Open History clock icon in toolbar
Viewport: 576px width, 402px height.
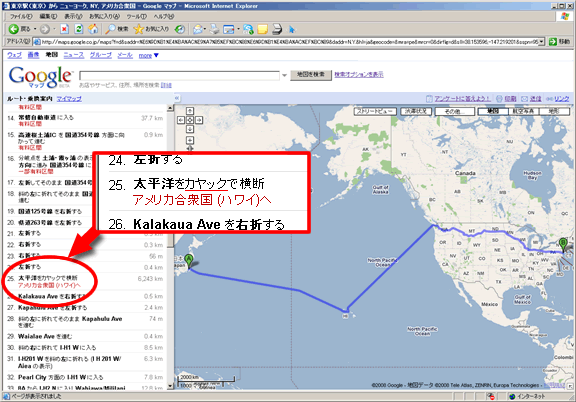click(180, 29)
